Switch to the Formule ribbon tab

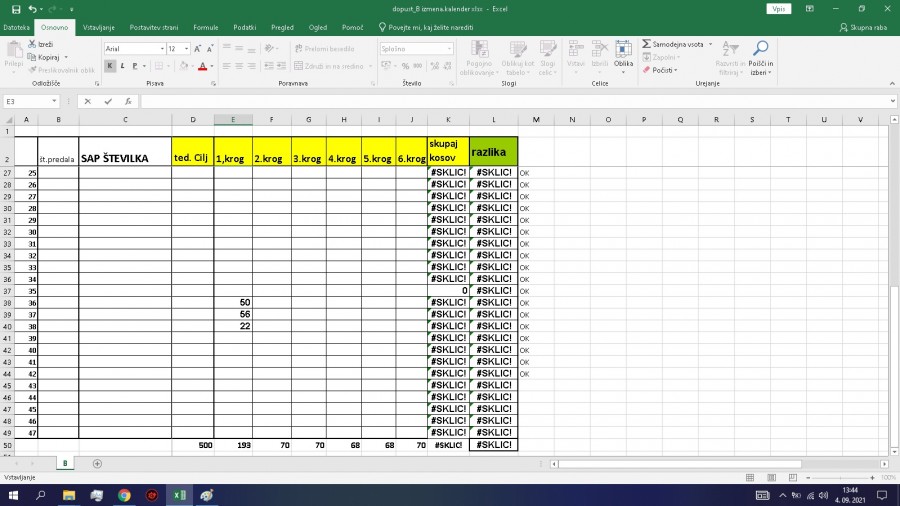pos(205,27)
